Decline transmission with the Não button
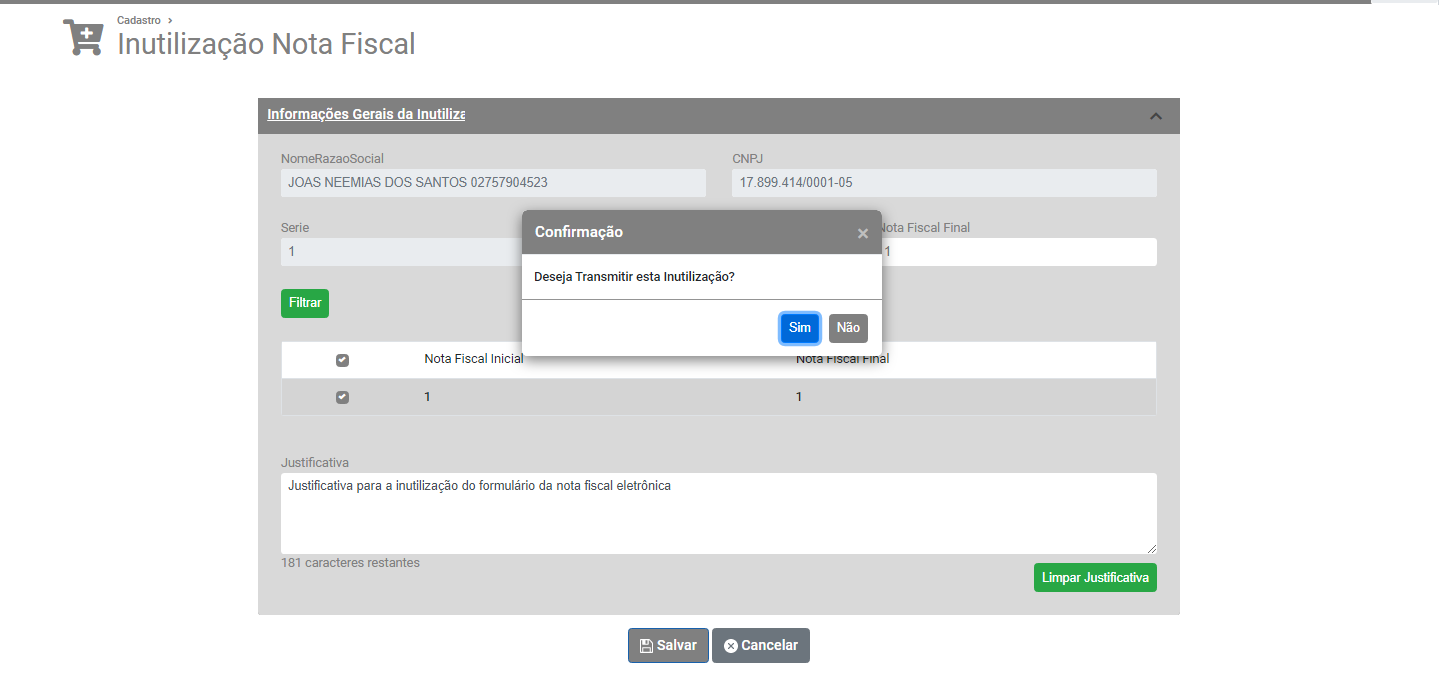 coord(848,328)
